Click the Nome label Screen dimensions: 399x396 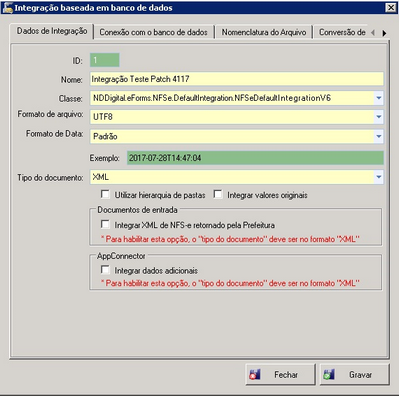pos(72,80)
